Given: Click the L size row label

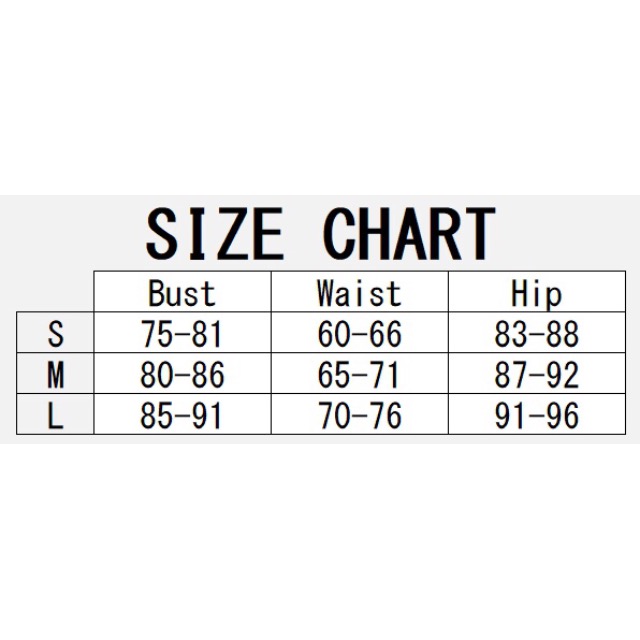Looking at the screenshot, I should click(55, 414).
